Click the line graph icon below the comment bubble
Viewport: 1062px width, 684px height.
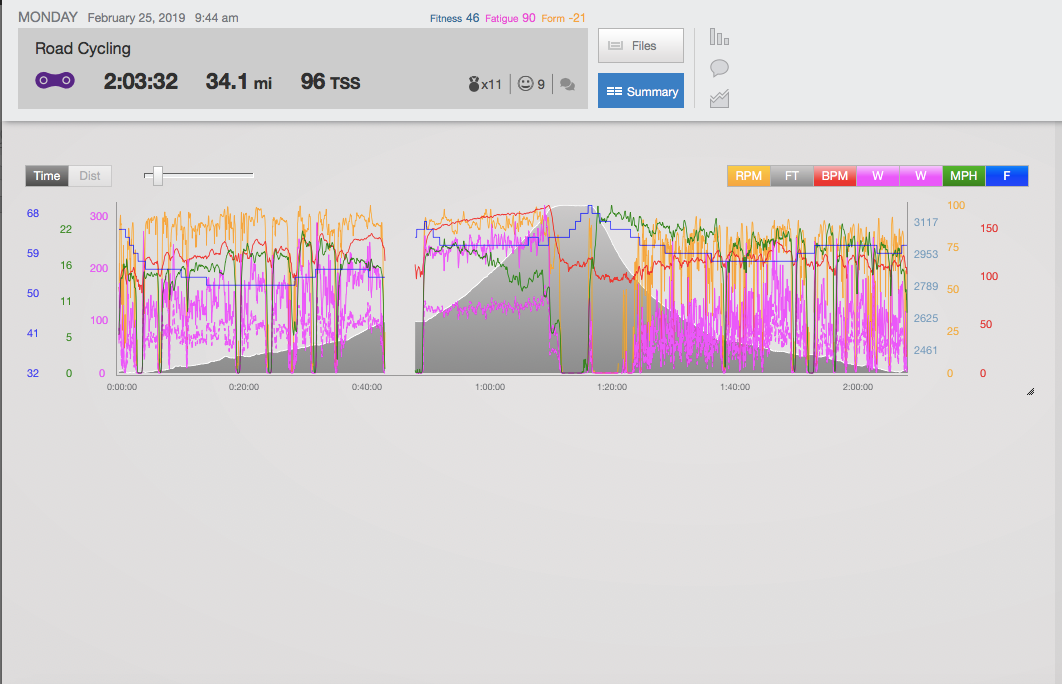click(718, 99)
